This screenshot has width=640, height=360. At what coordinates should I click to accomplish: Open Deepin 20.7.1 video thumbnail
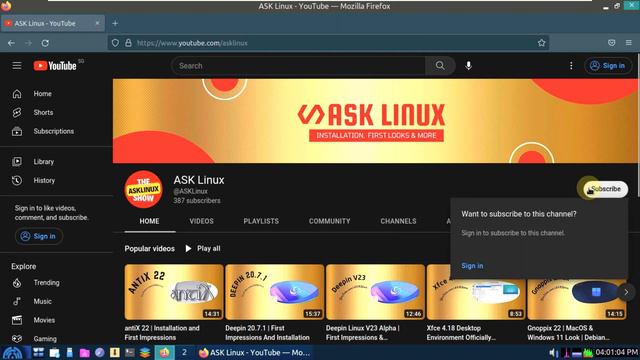pos(275,292)
